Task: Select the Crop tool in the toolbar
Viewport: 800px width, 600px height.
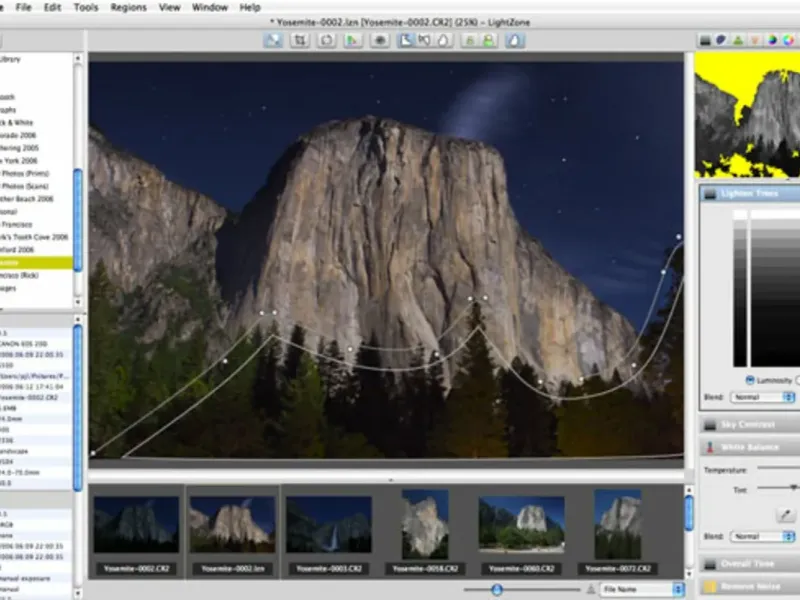Action: pyautogui.click(x=300, y=41)
